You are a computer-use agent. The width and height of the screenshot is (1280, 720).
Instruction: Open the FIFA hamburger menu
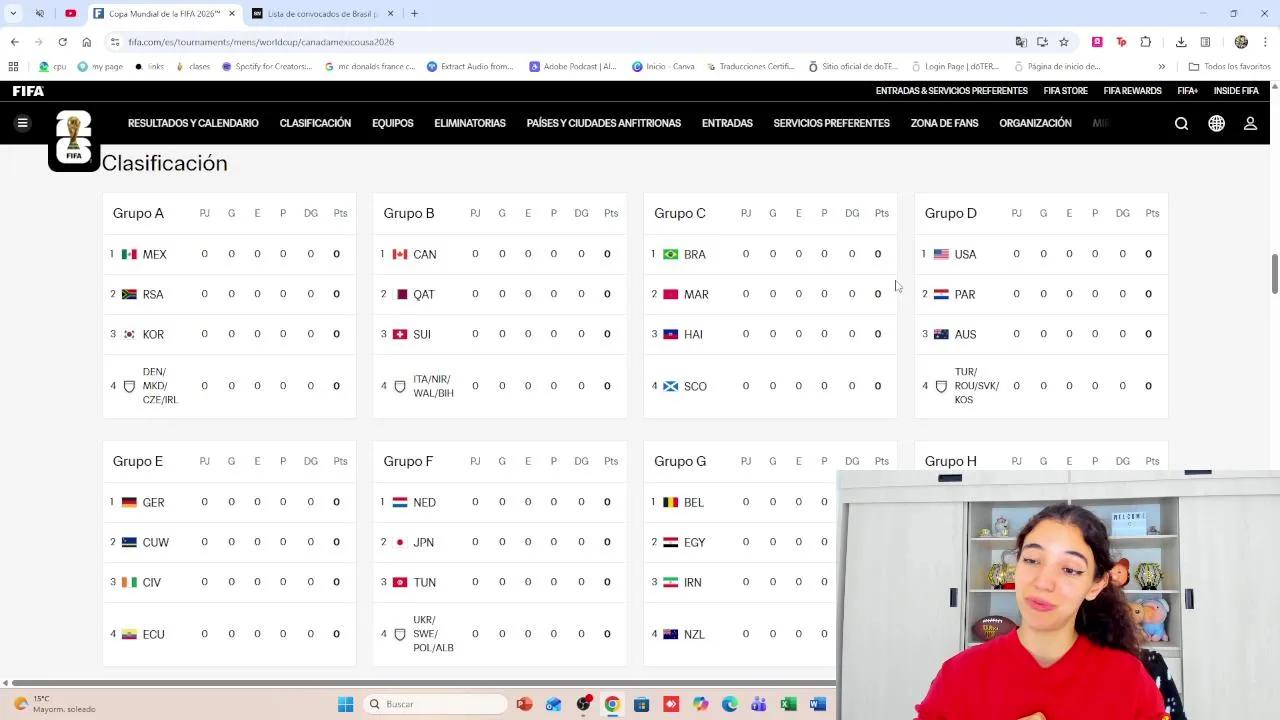tap(22, 123)
